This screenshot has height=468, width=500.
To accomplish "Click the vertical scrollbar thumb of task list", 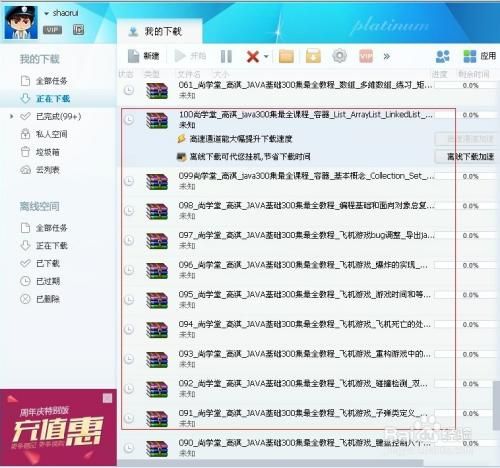I will click(x=496, y=405).
